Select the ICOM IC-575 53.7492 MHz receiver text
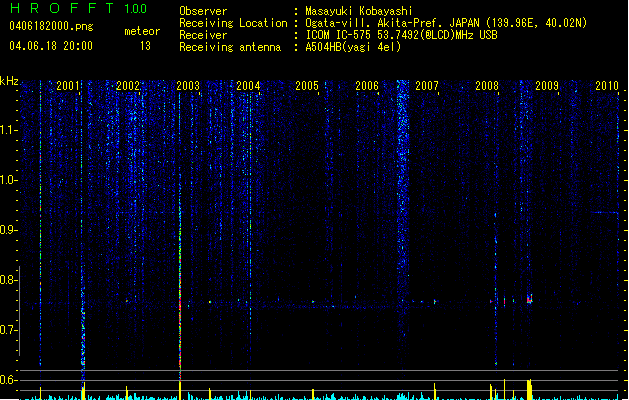Image resolution: width=629 pixels, height=400 pixels. point(402,35)
